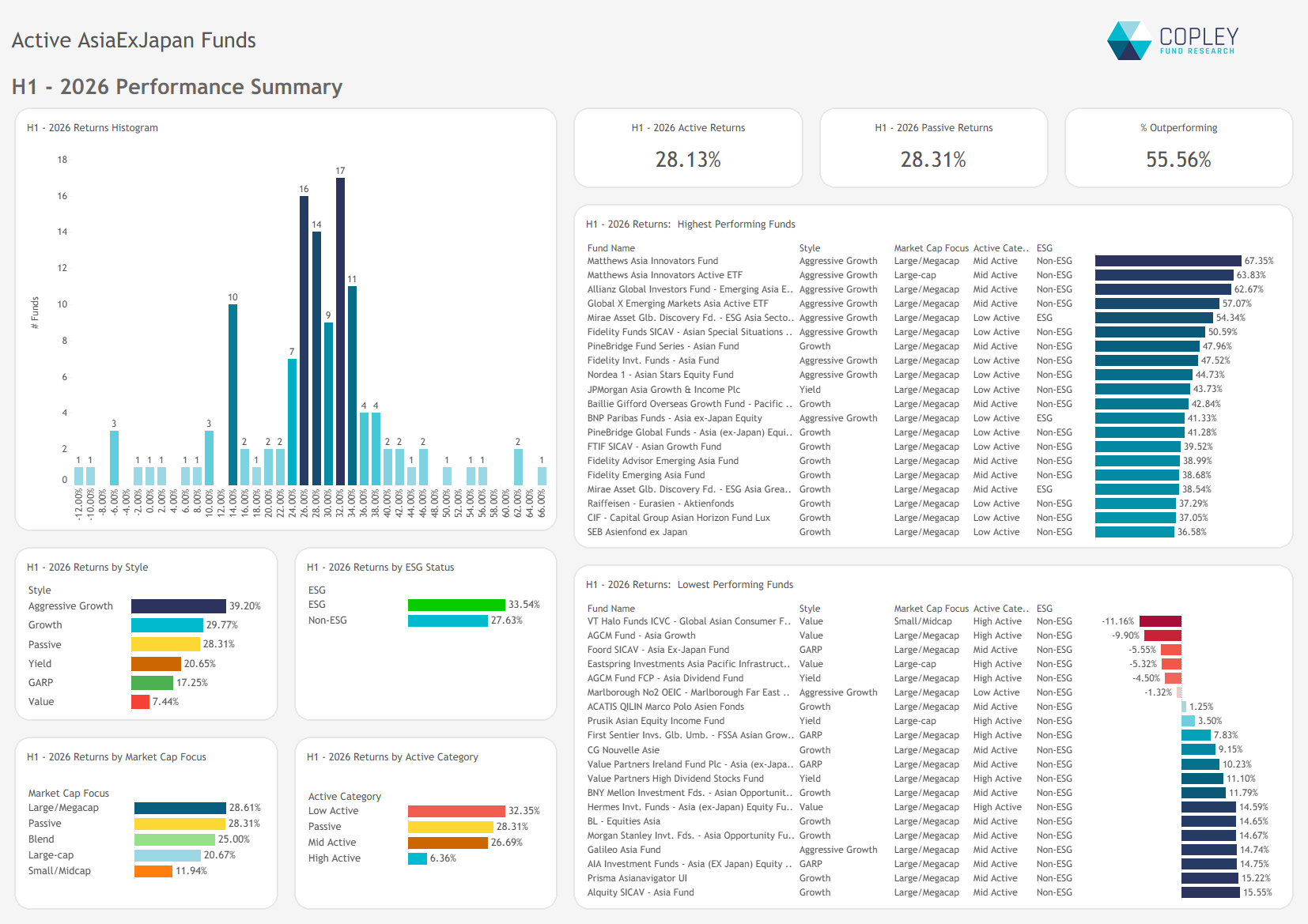Select the Mid Active 26.69% category bar
The width and height of the screenshot is (1308, 924).
448,843
